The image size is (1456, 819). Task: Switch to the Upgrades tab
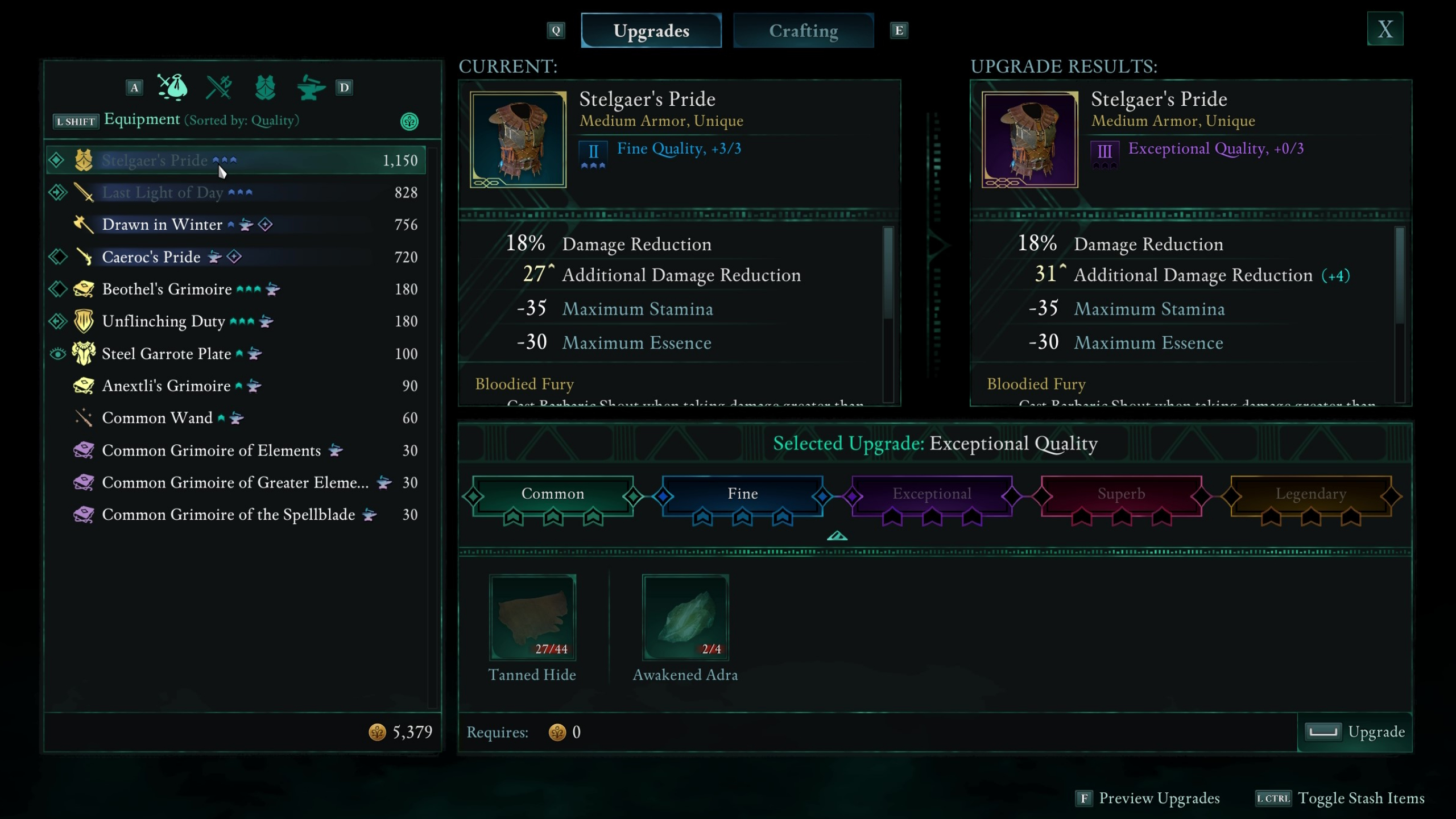[651, 30]
